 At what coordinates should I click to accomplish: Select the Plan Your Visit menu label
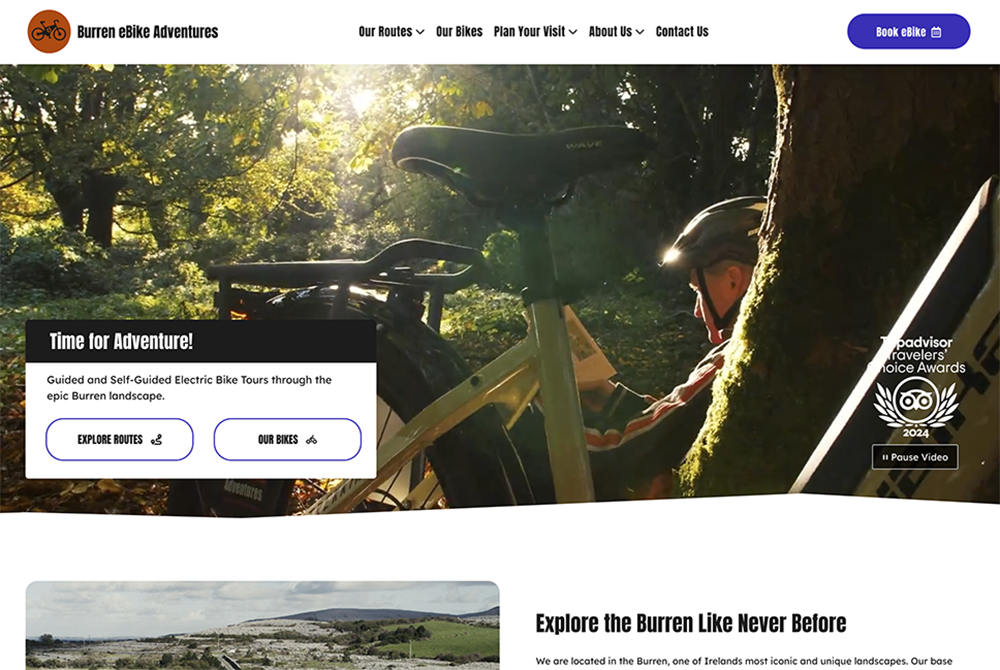[529, 32]
